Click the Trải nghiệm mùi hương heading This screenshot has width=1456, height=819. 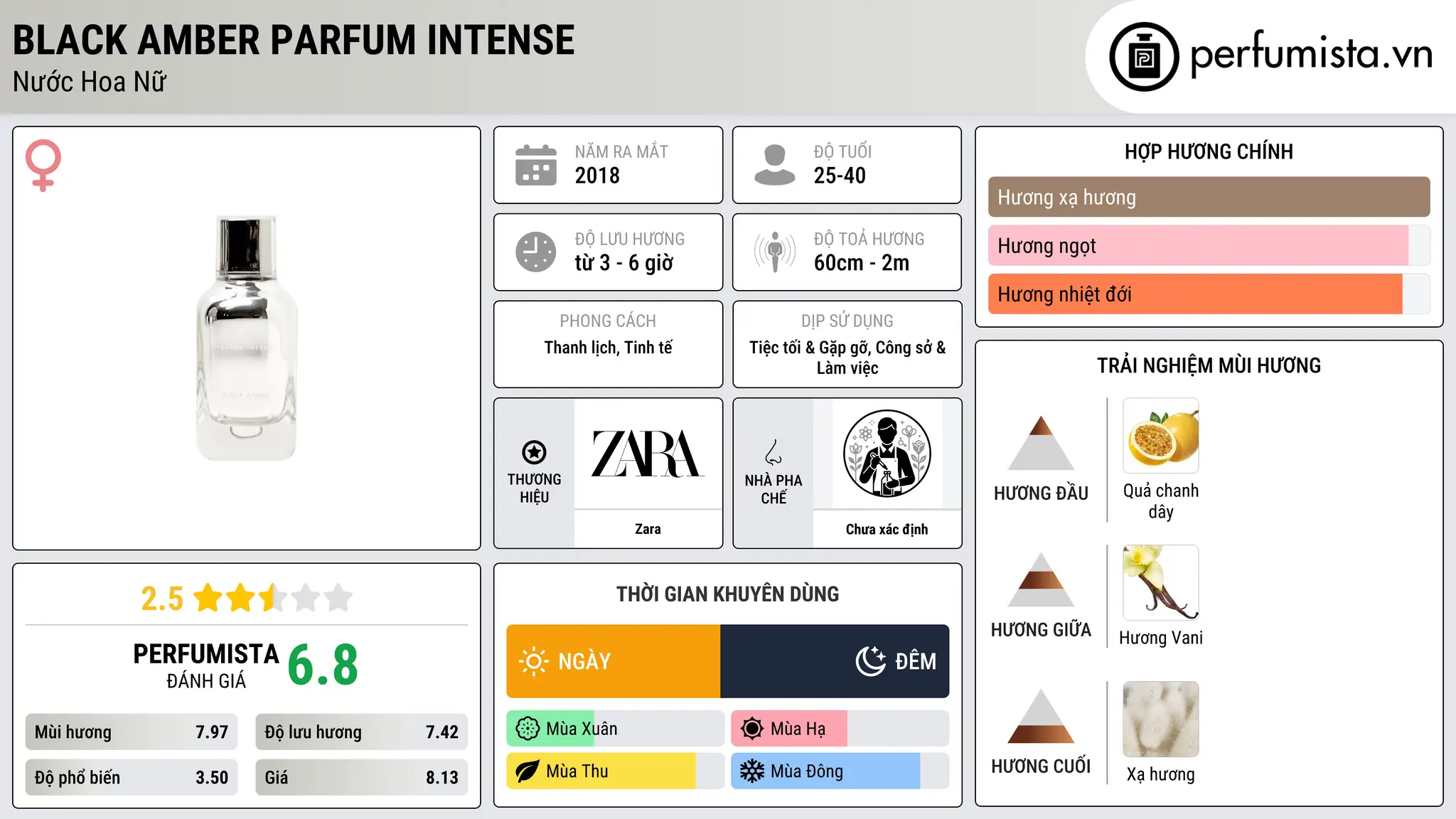[1209, 365]
